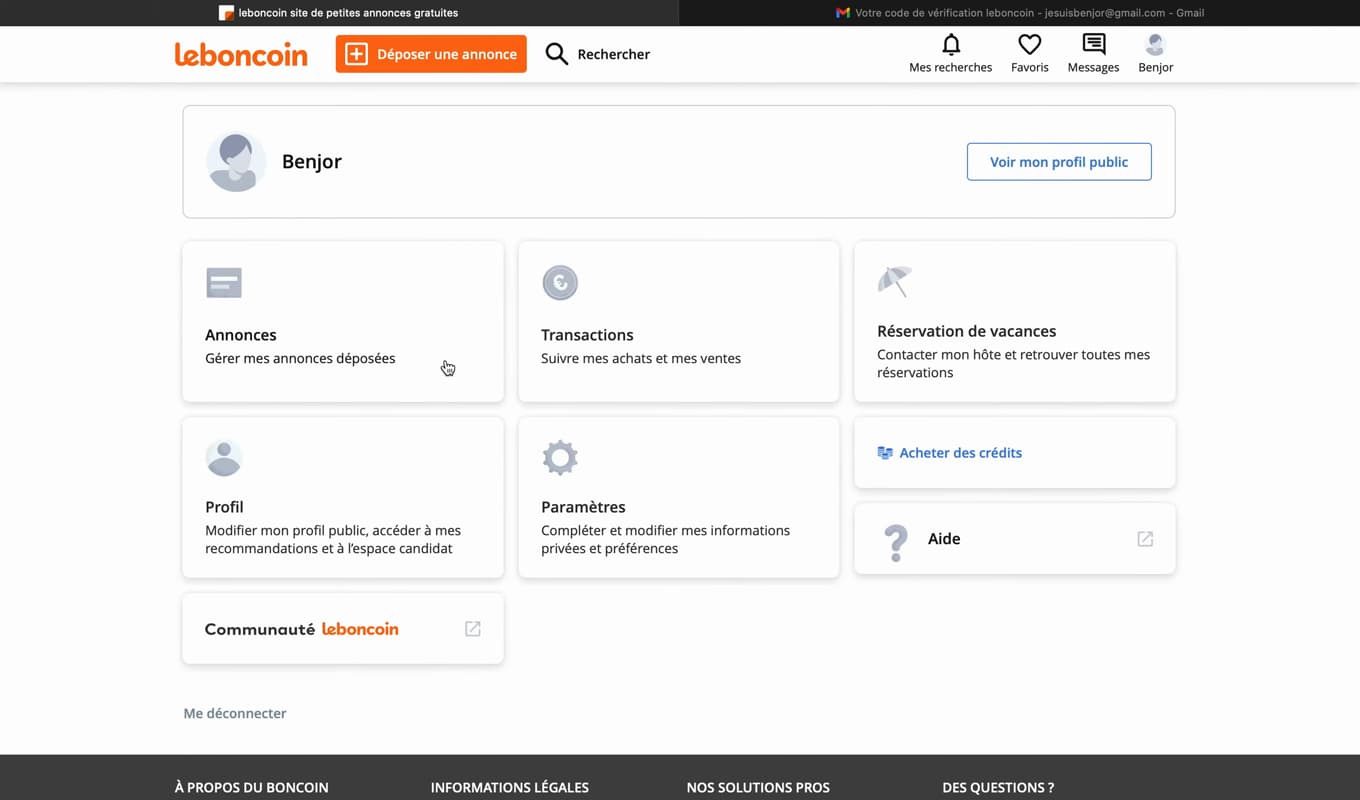This screenshot has width=1360, height=800.
Task: Click 'Contacter mon hôte' description text
Action: (x=1014, y=364)
